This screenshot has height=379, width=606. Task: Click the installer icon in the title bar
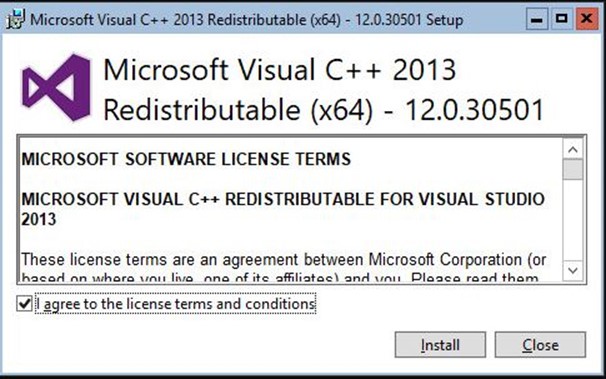tap(15, 19)
